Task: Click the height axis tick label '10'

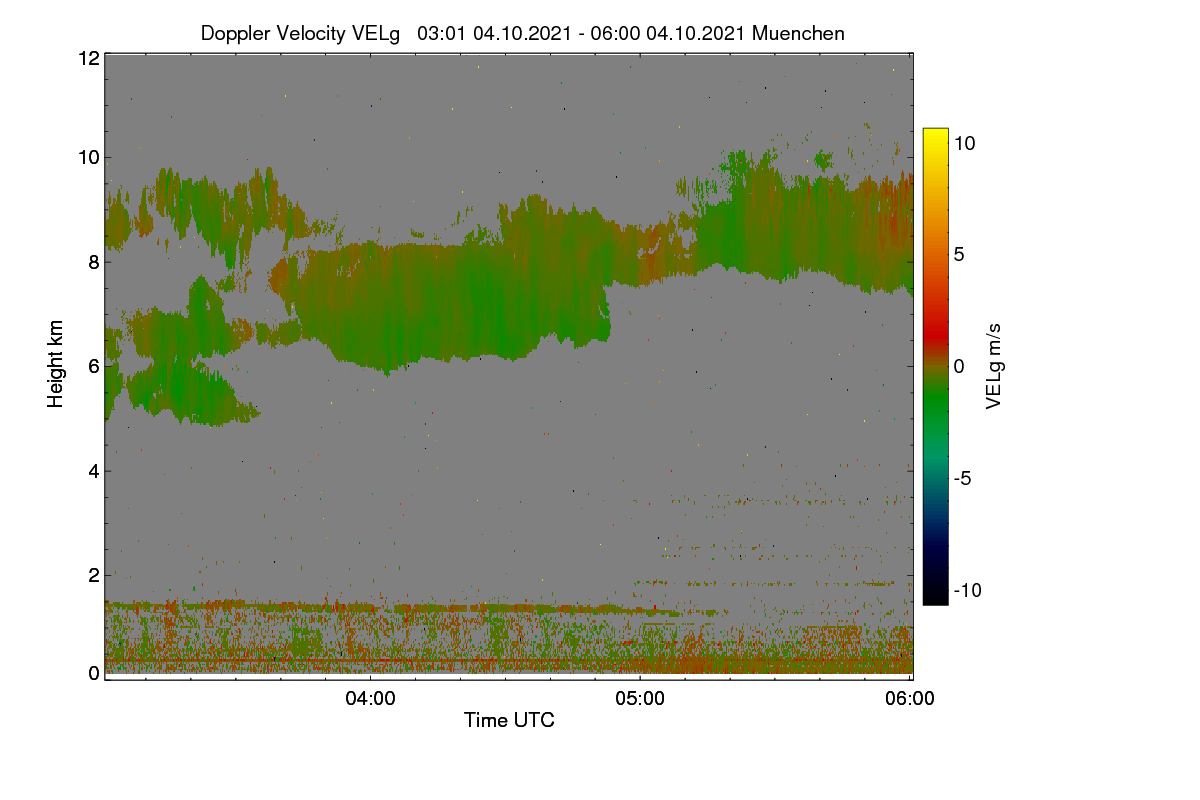Action: pos(88,157)
